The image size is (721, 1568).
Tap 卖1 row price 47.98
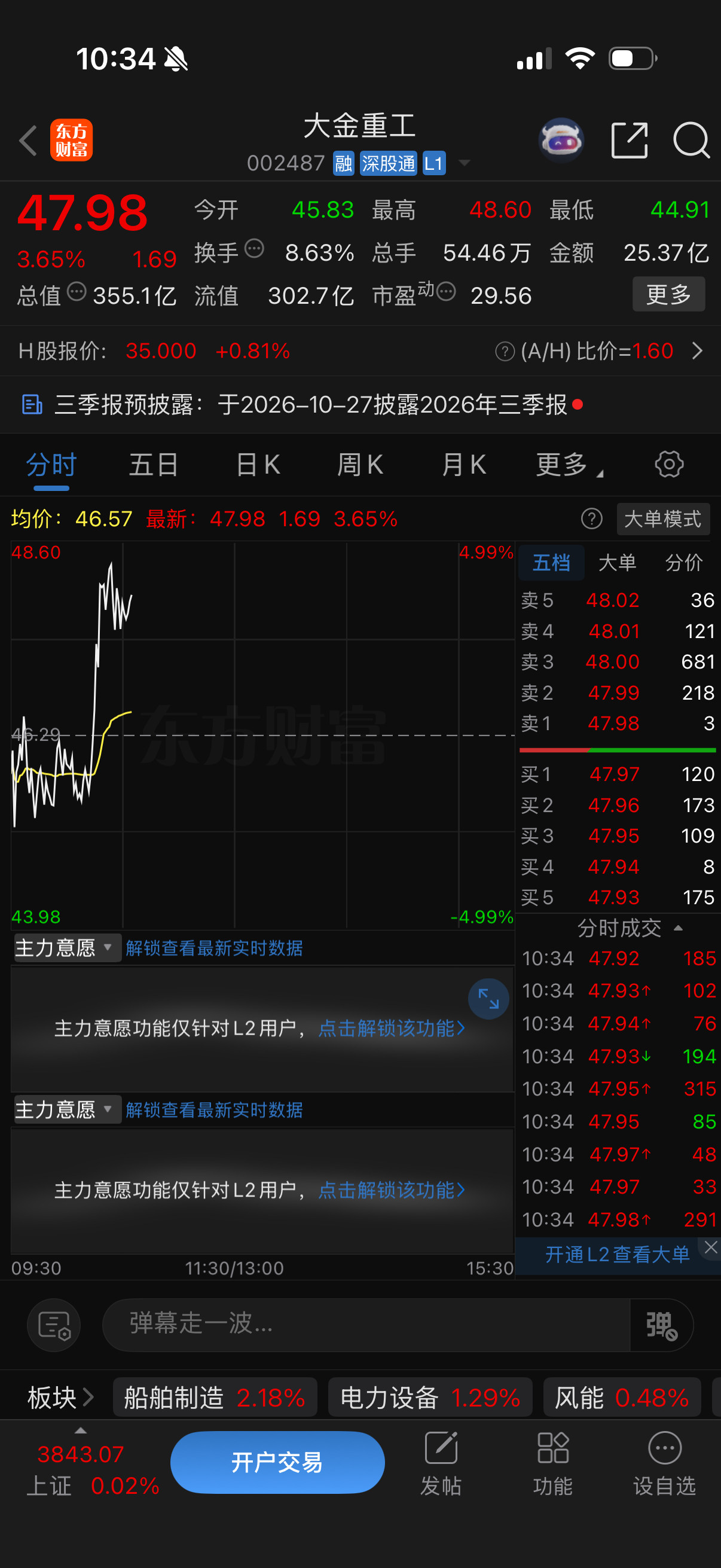point(613,724)
